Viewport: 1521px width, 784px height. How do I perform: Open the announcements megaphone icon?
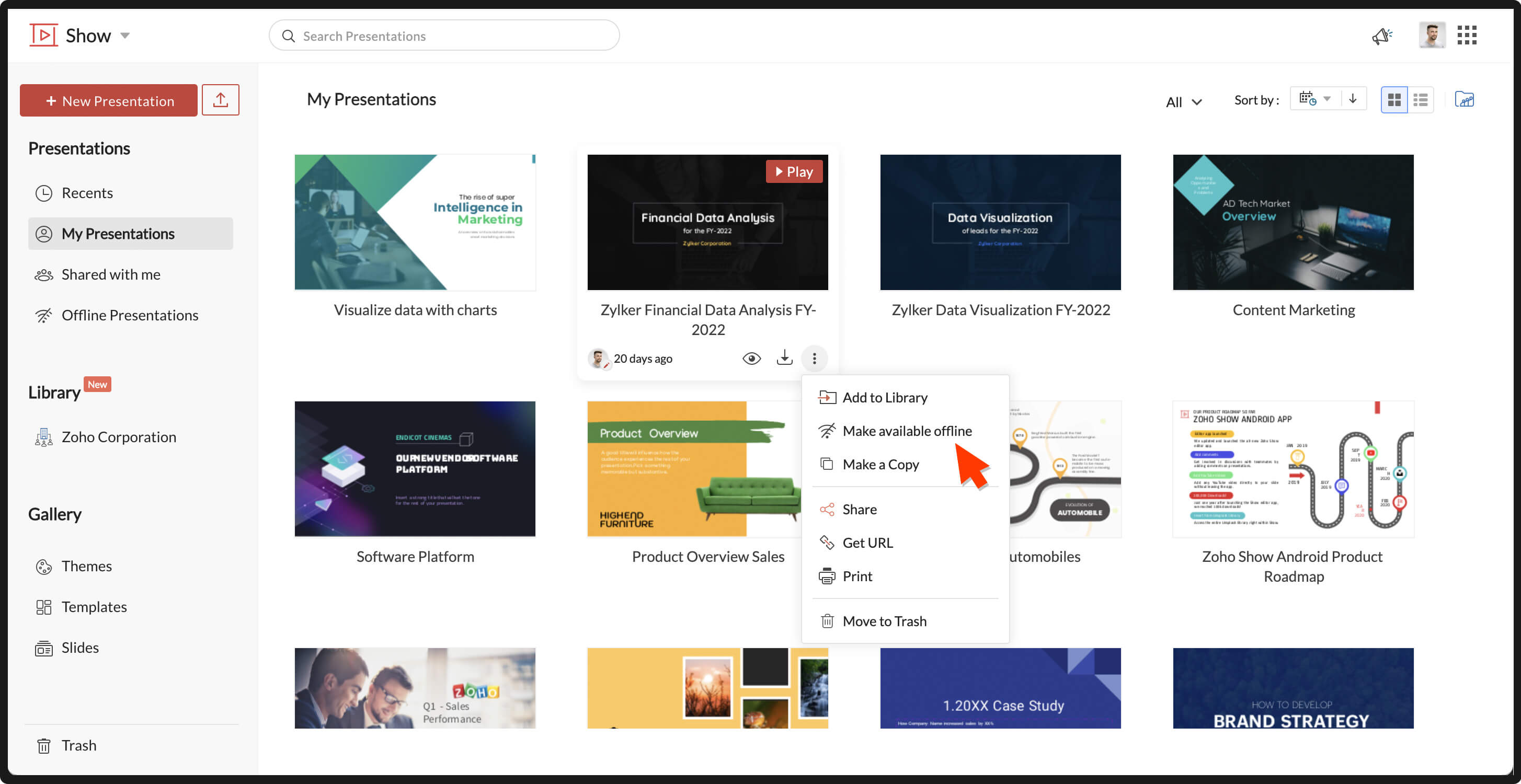coord(1381,36)
